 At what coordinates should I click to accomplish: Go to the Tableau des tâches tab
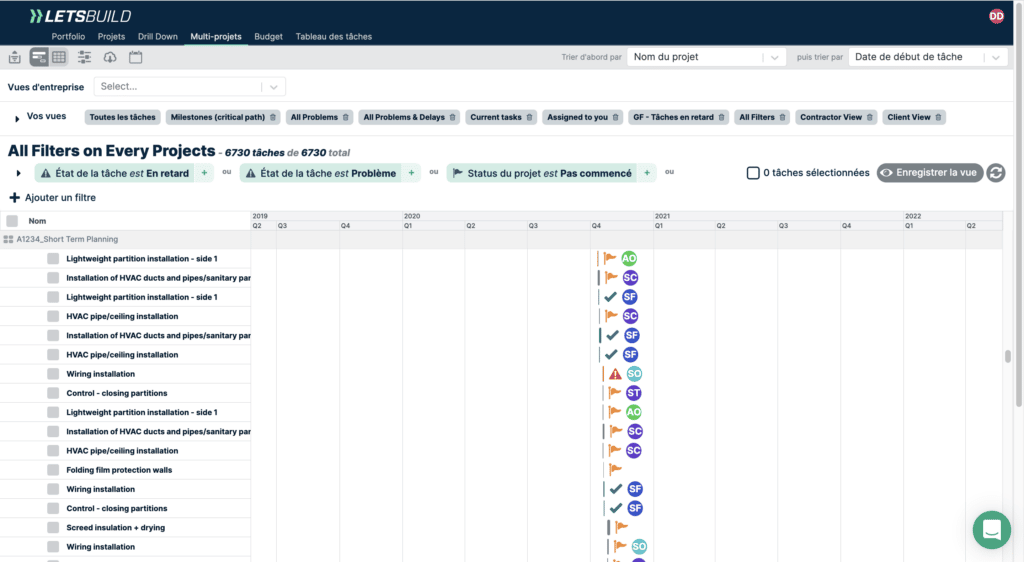coord(333,37)
